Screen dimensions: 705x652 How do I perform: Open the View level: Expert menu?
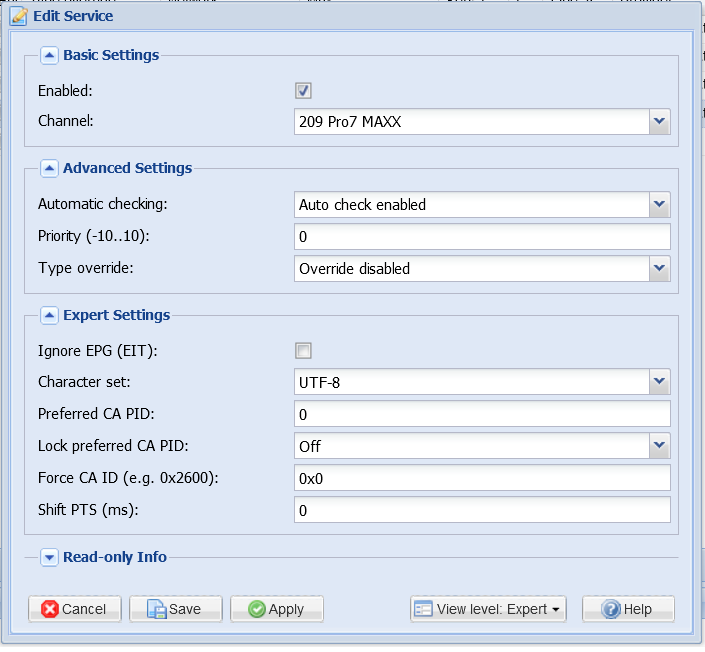pyautogui.click(x=488, y=609)
